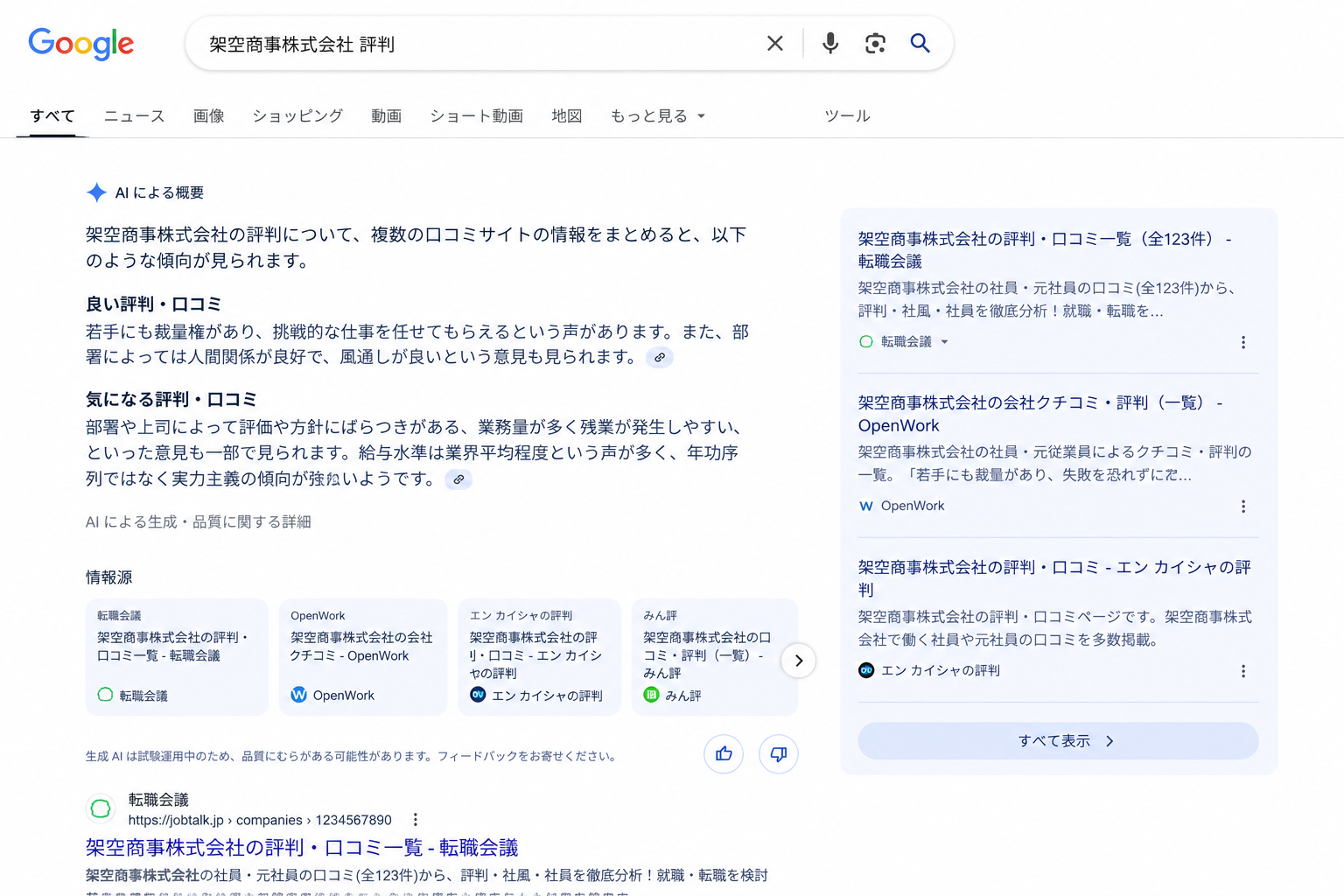Give thumbs down feedback on AI overview

(x=778, y=754)
